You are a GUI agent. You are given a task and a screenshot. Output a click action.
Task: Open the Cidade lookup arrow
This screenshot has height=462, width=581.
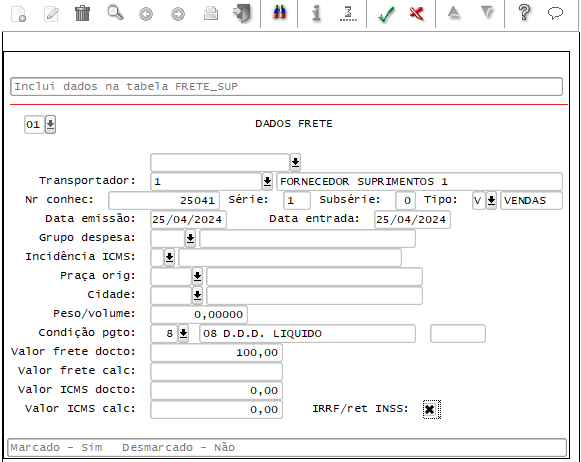pyautogui.click(x=197, y=295)
